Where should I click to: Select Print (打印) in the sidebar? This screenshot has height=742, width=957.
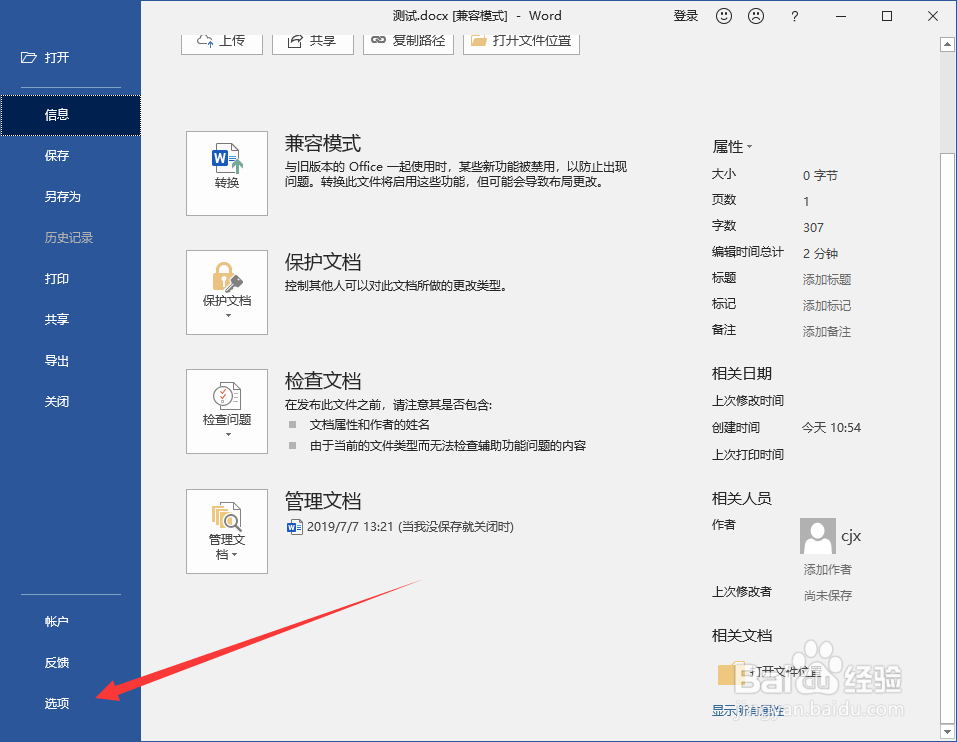[x=71, y=279]
